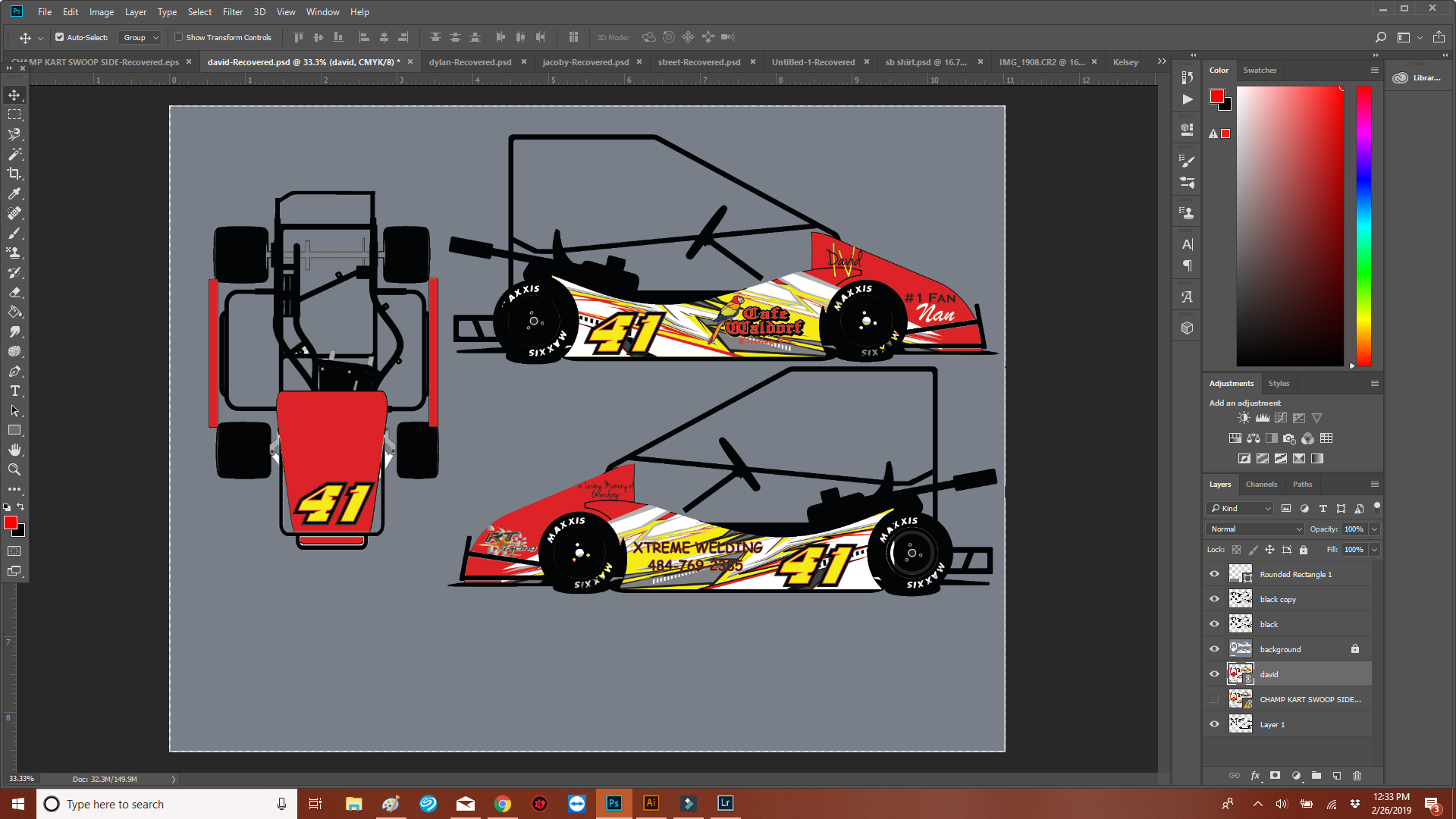Switch to the Channels tab
Image resolution: width=1456 pixels, height=819 pixels.
1261,485
